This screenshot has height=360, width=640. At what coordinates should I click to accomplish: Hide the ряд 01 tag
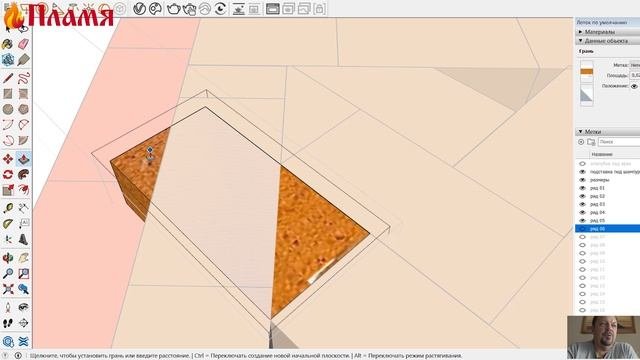tap(582, 188)
